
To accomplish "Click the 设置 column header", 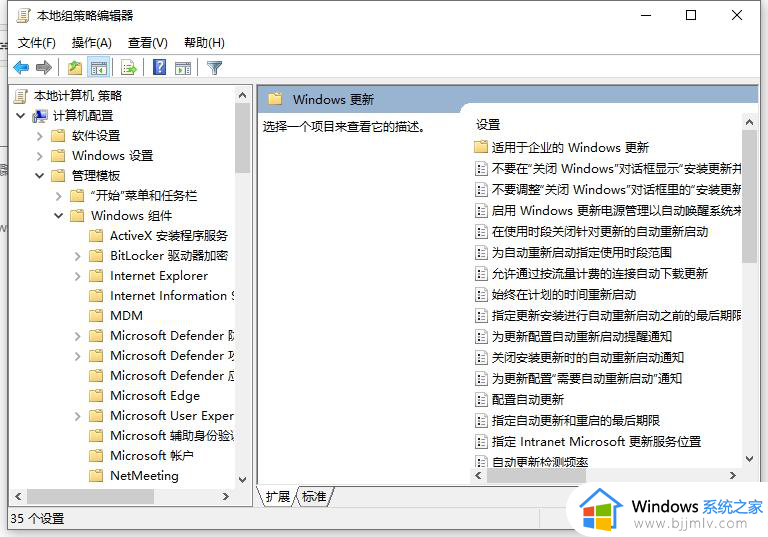I will [488, 124].
